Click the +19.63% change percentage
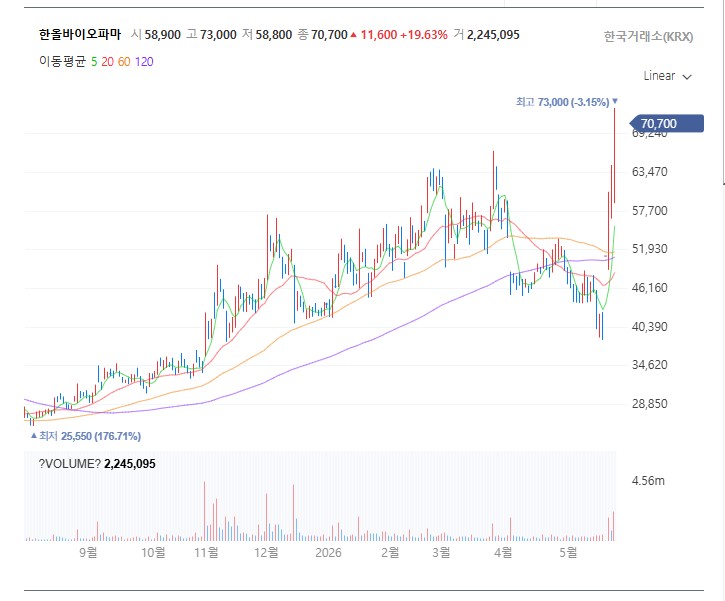Screen dimensions: 725x601 pos(424,35)
